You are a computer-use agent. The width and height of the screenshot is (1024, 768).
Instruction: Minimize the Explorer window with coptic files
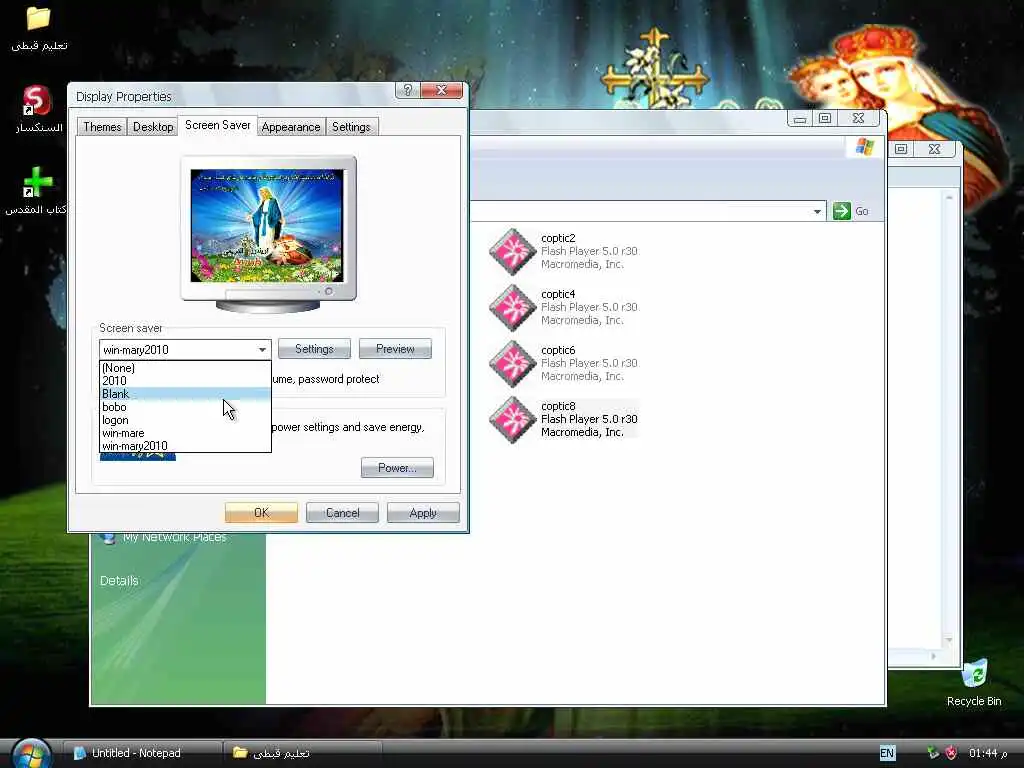[799, 119]
